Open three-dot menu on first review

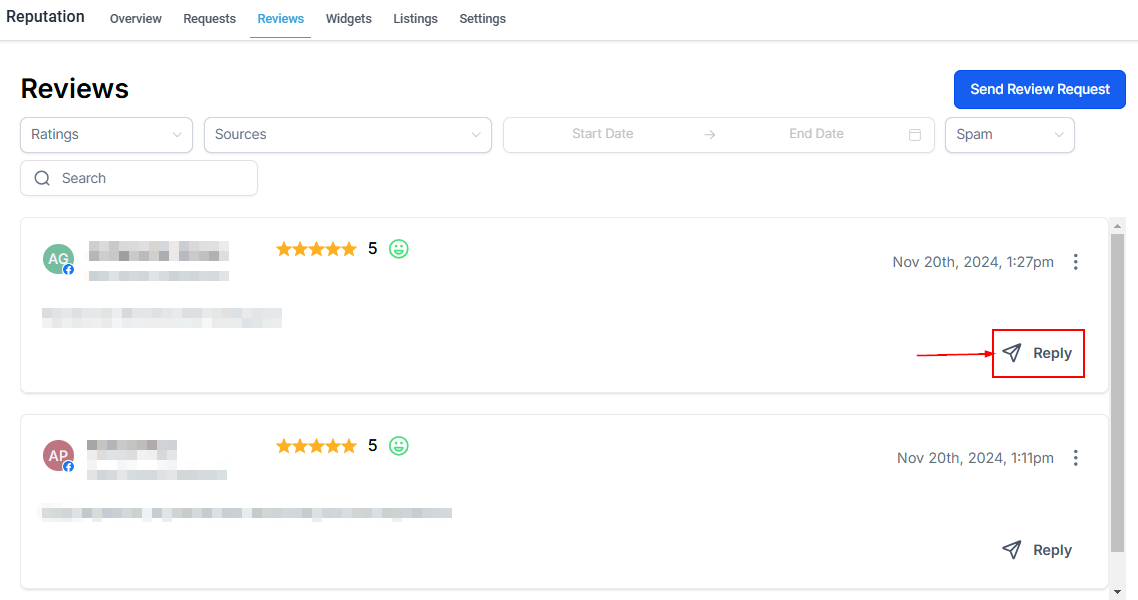pos(1076,262)
